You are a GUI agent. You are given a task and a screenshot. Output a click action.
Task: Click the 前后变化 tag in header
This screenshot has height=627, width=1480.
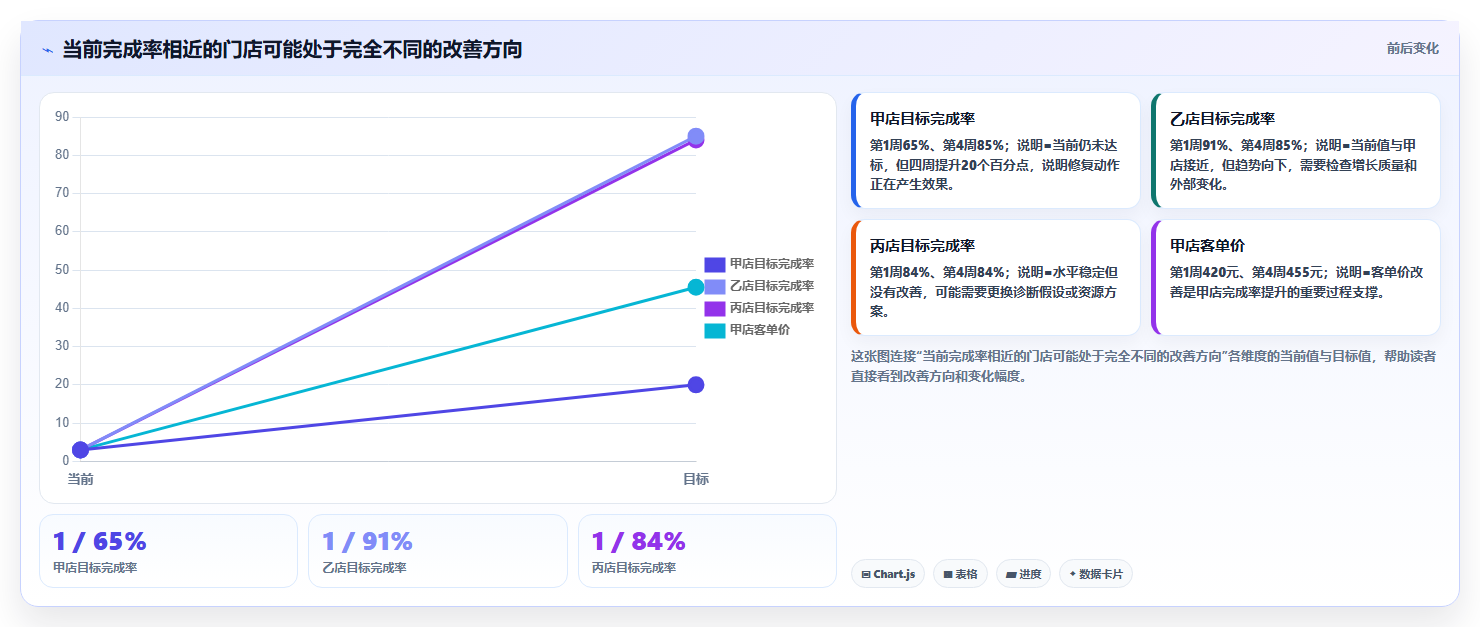click(x=1412, y=48)
